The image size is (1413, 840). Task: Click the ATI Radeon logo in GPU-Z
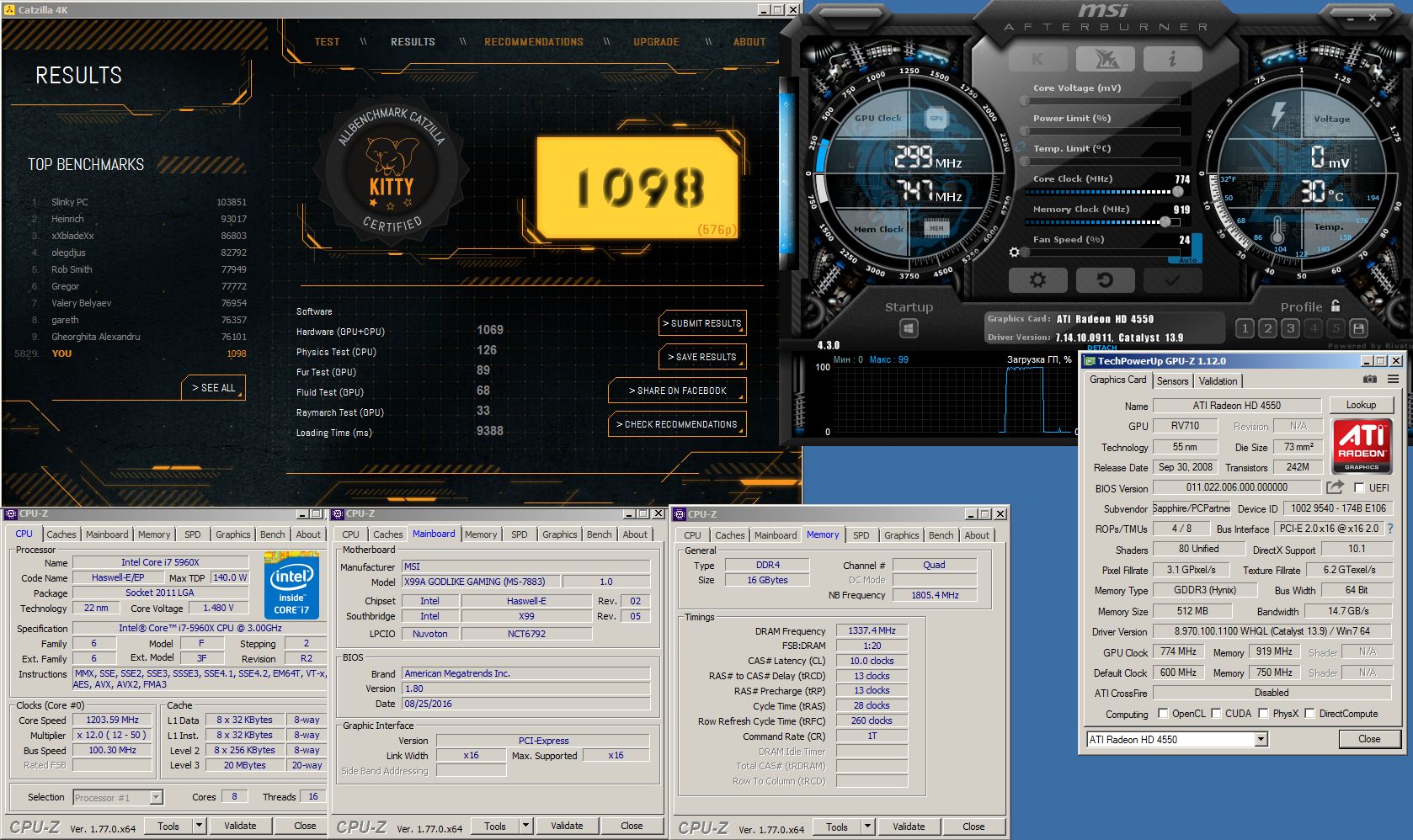click(x=1362, y=446)
